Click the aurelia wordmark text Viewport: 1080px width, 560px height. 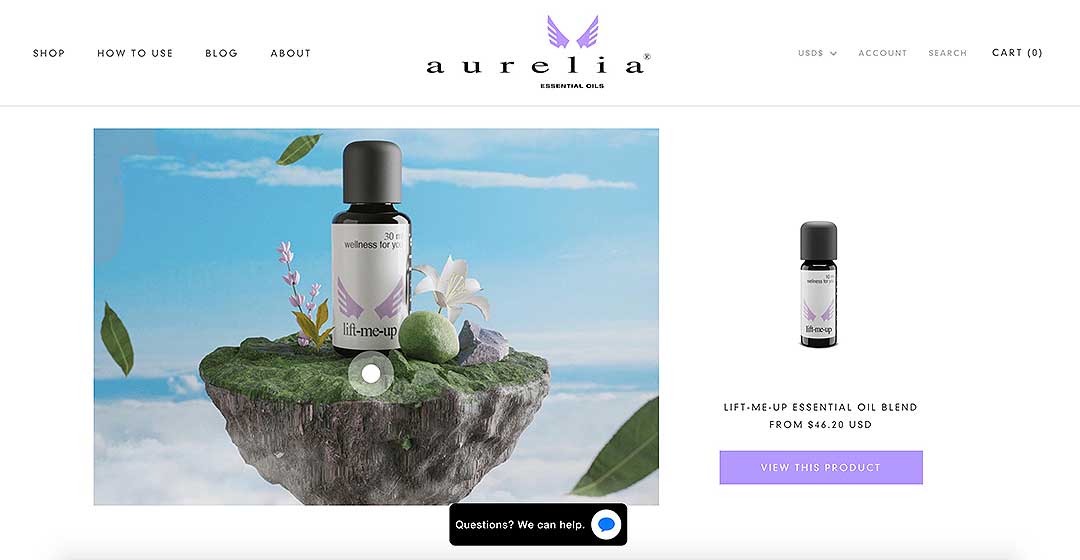pos(537,65)
